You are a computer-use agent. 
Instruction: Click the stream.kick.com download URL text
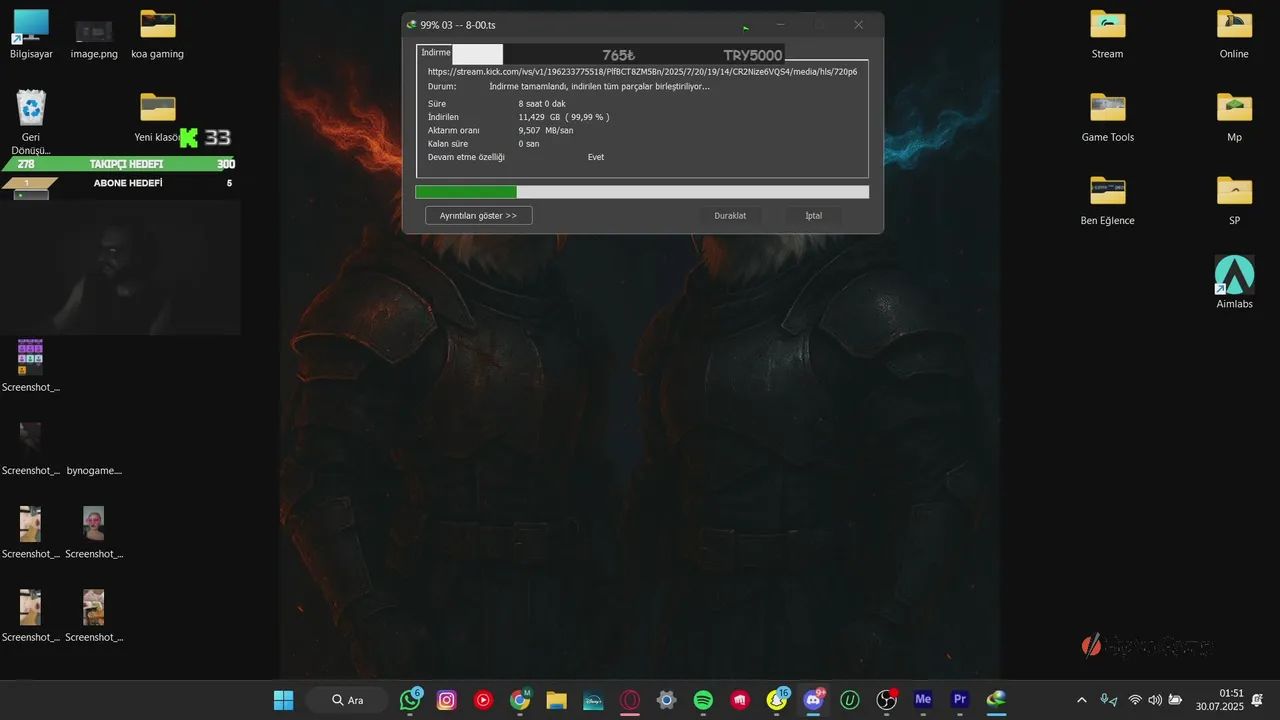click(642, 72)
